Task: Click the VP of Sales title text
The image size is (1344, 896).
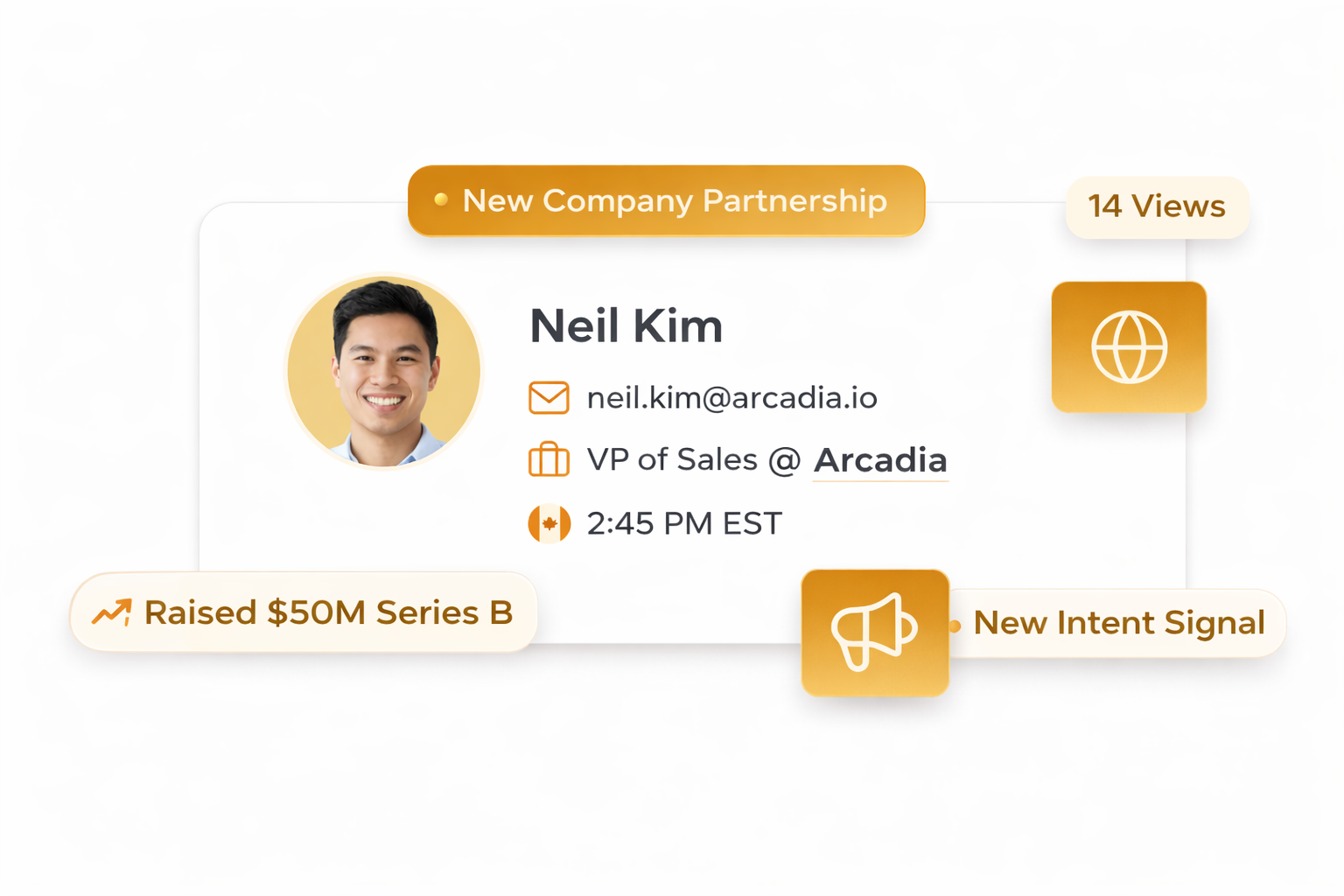Action: tap(671, 459)
